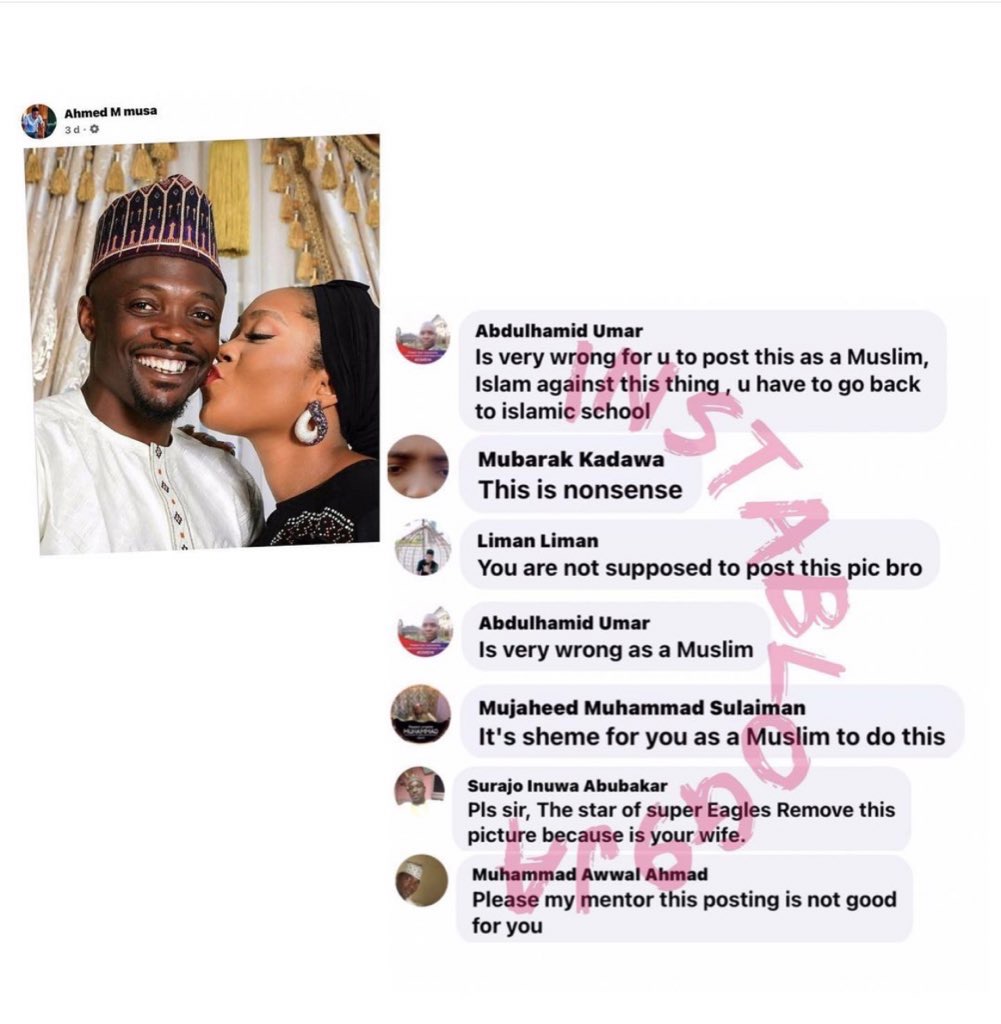Click Surajo Inuwa Abubakar's name

(x=567, y=786)
